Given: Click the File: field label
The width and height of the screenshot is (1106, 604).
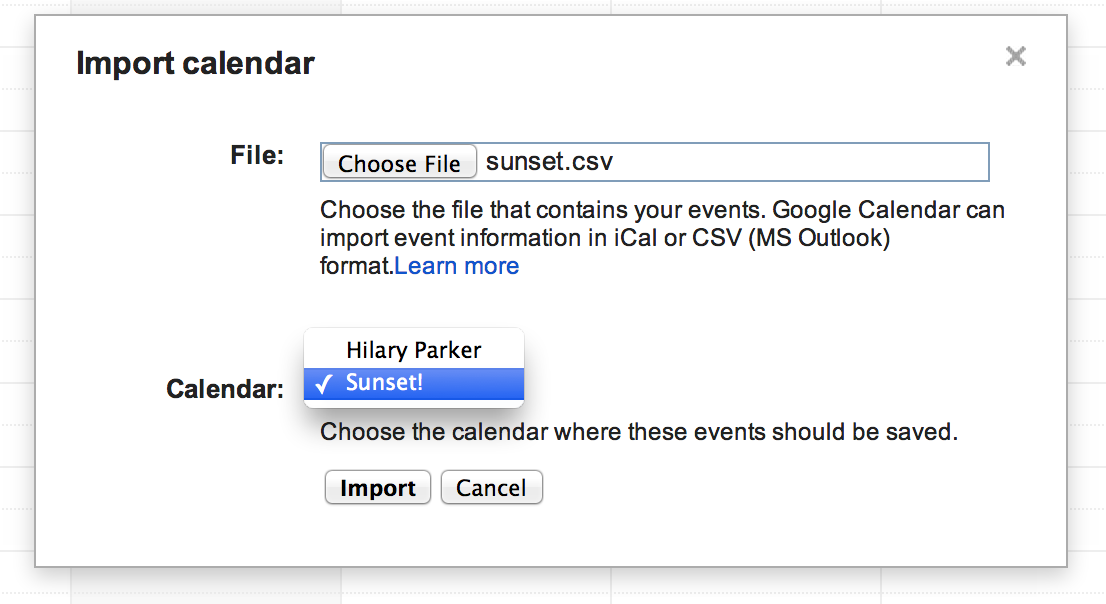Looking at the screenshot, I should 257,156.
